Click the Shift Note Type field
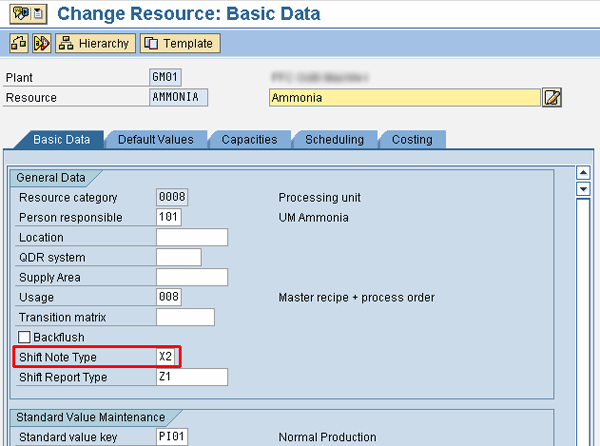 click(170, 357)
